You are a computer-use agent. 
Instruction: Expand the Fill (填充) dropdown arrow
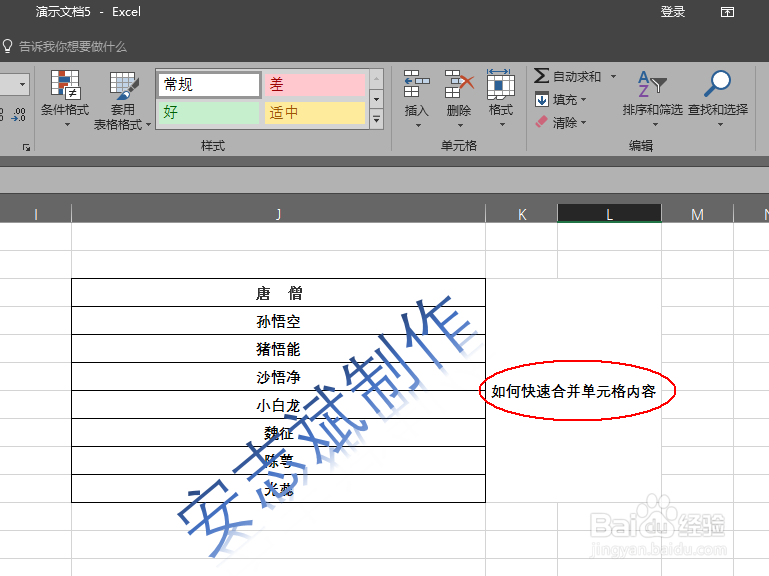(584, 100)
